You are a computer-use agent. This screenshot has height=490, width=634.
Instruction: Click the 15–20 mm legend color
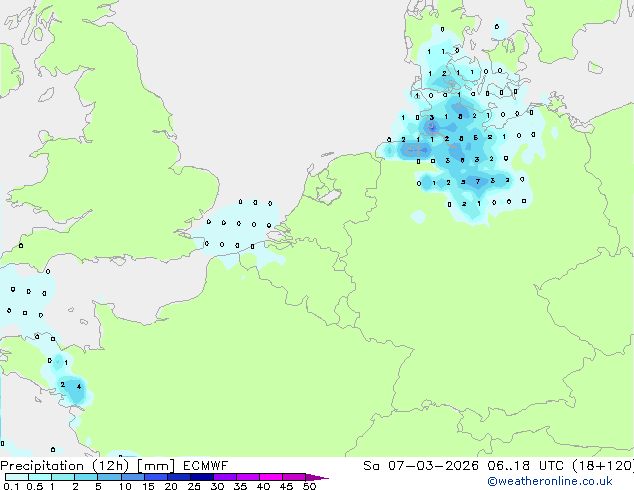(155, 477)
